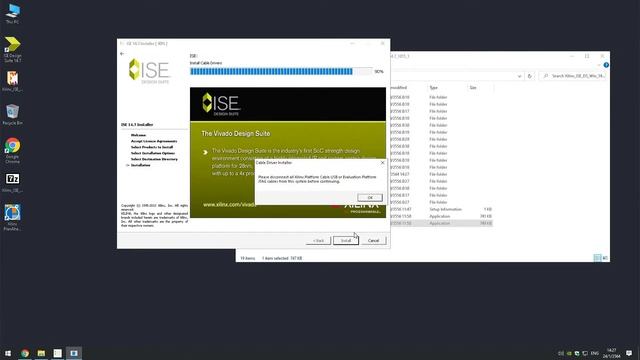Open Google Chrome desktop shortcut
Viewport: 640px width, 360px height.
12,150
